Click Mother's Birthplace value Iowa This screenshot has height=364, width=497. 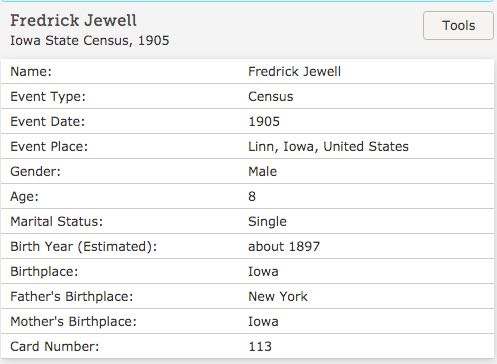coord(263,322)
